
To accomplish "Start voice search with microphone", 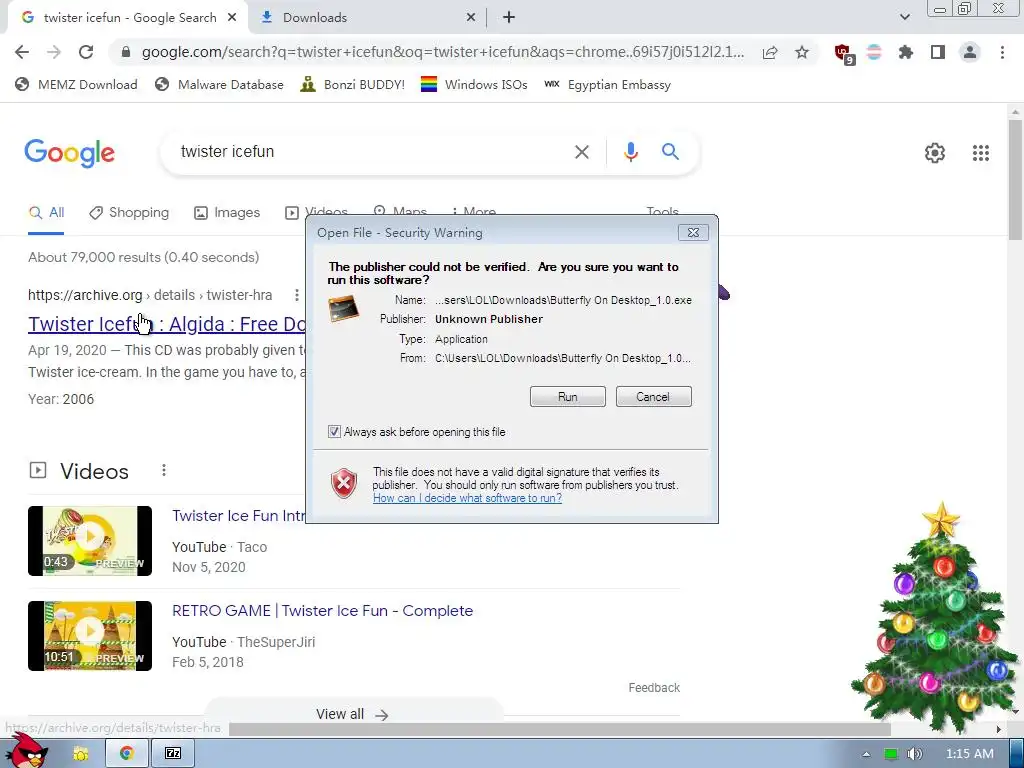I will pos(630,152).
